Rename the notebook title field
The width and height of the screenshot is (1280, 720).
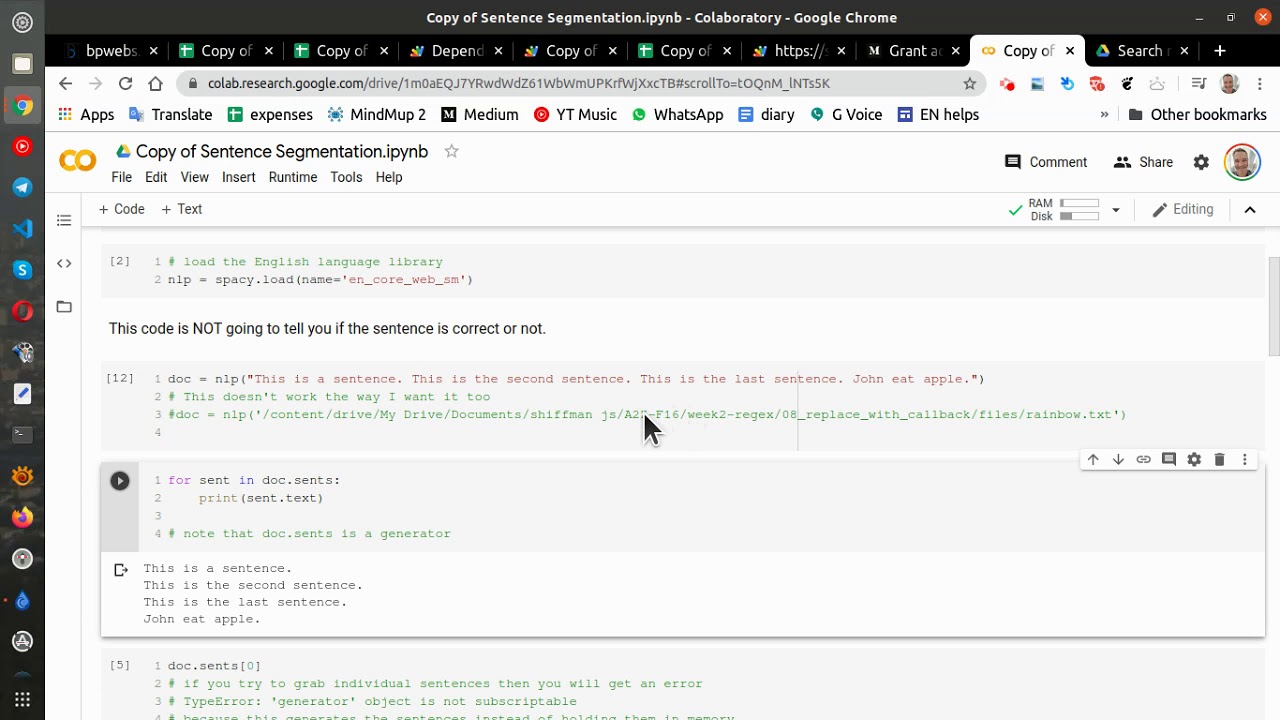[282, 151]
